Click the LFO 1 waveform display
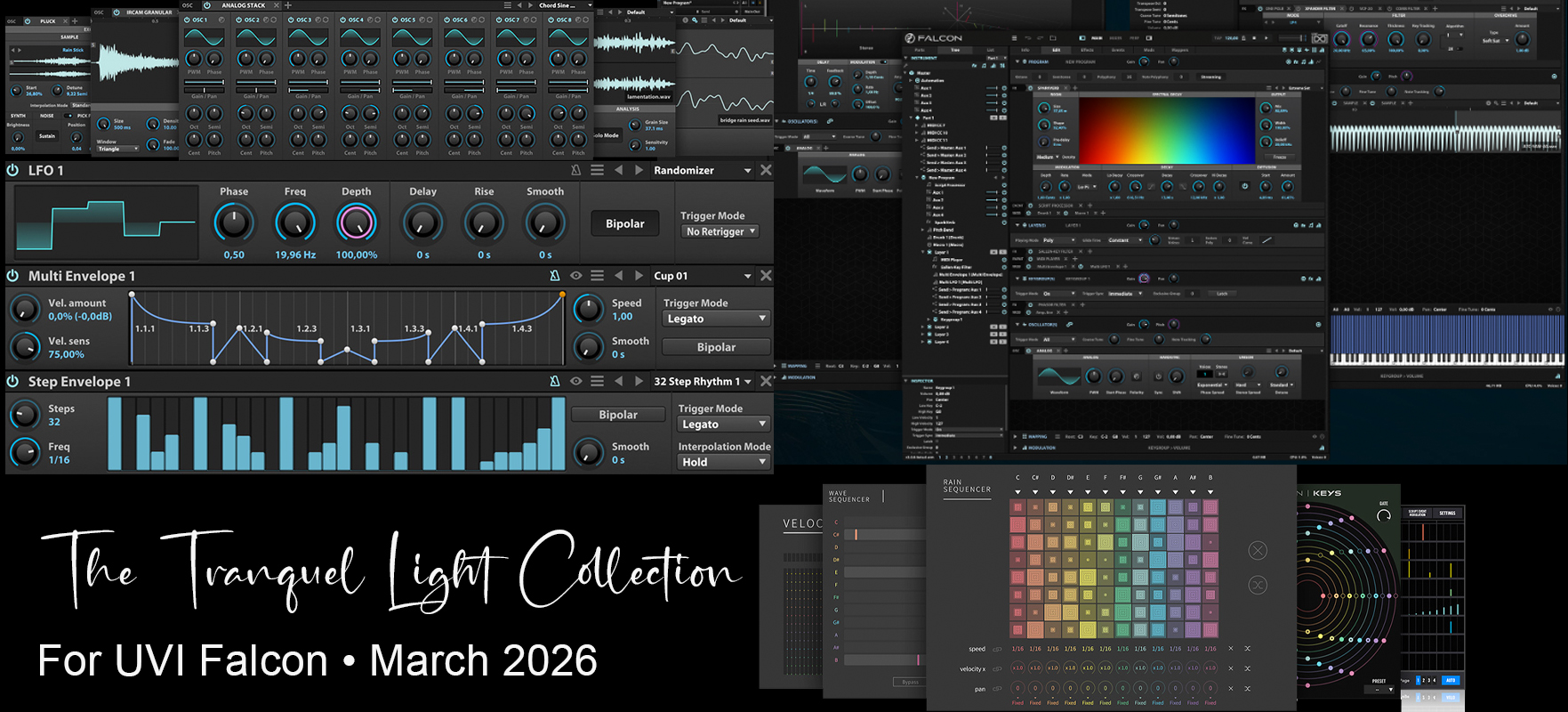The height and width of the screenshot is (712, 1568). click(105, 222)
